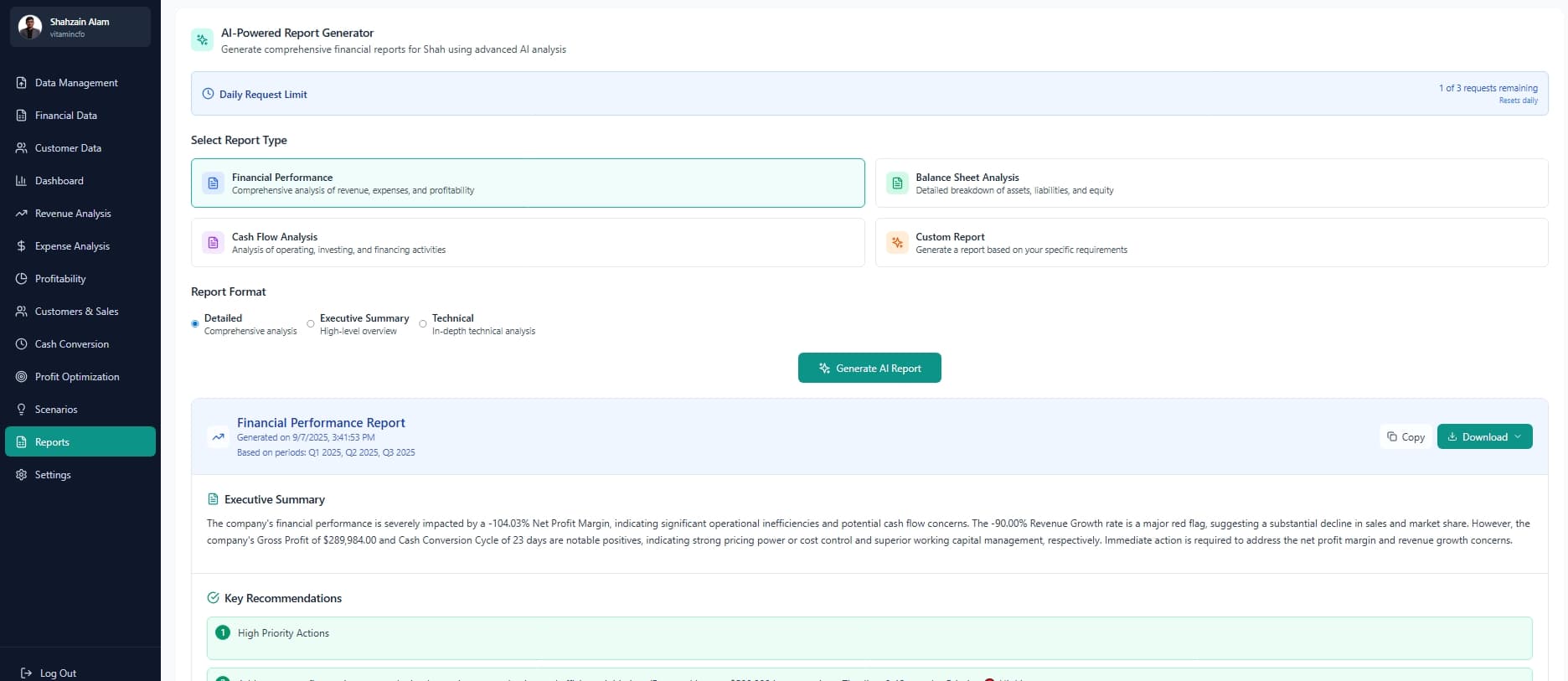Click the Customer Data people icon
The image size is (1568, 681).
click(22, 148)
